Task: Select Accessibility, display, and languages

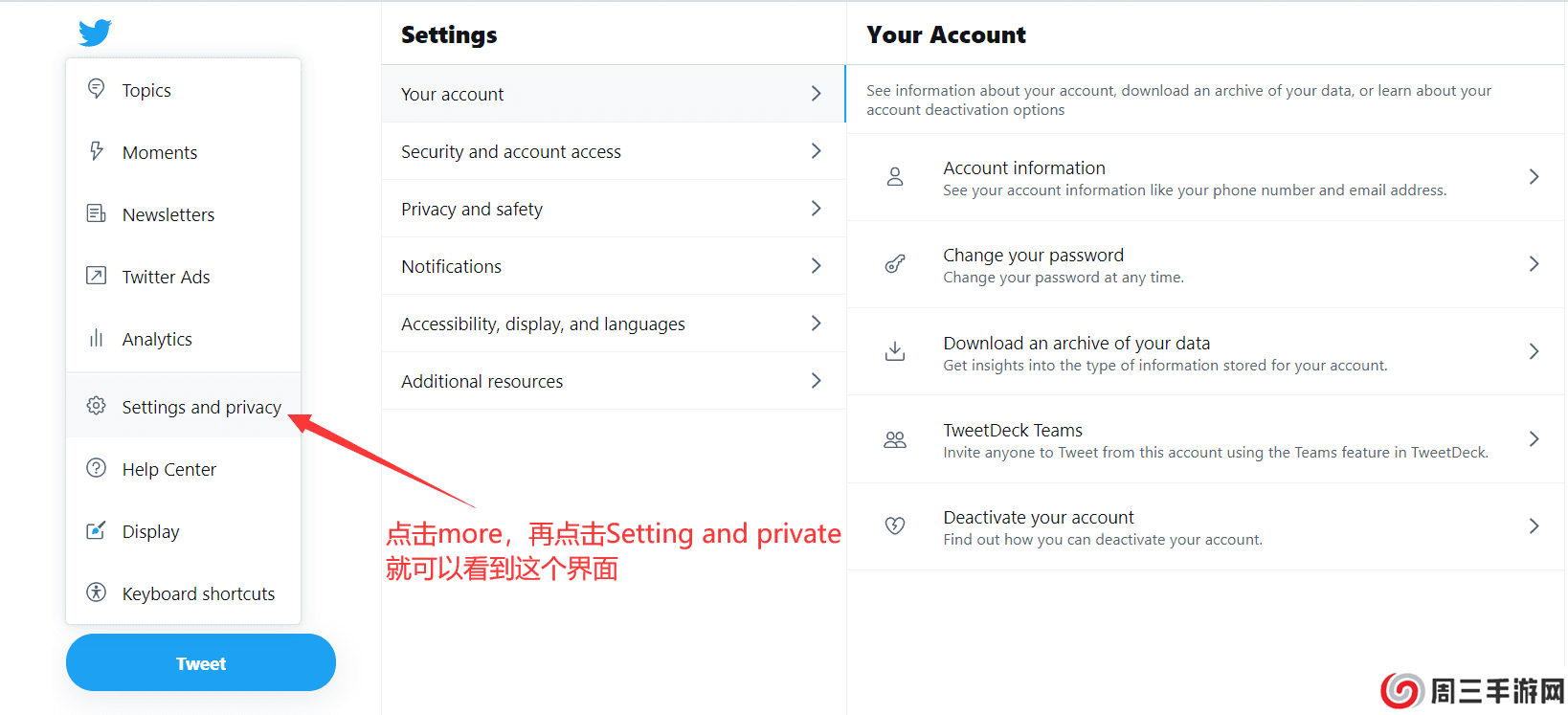Action: coord(613,324)
